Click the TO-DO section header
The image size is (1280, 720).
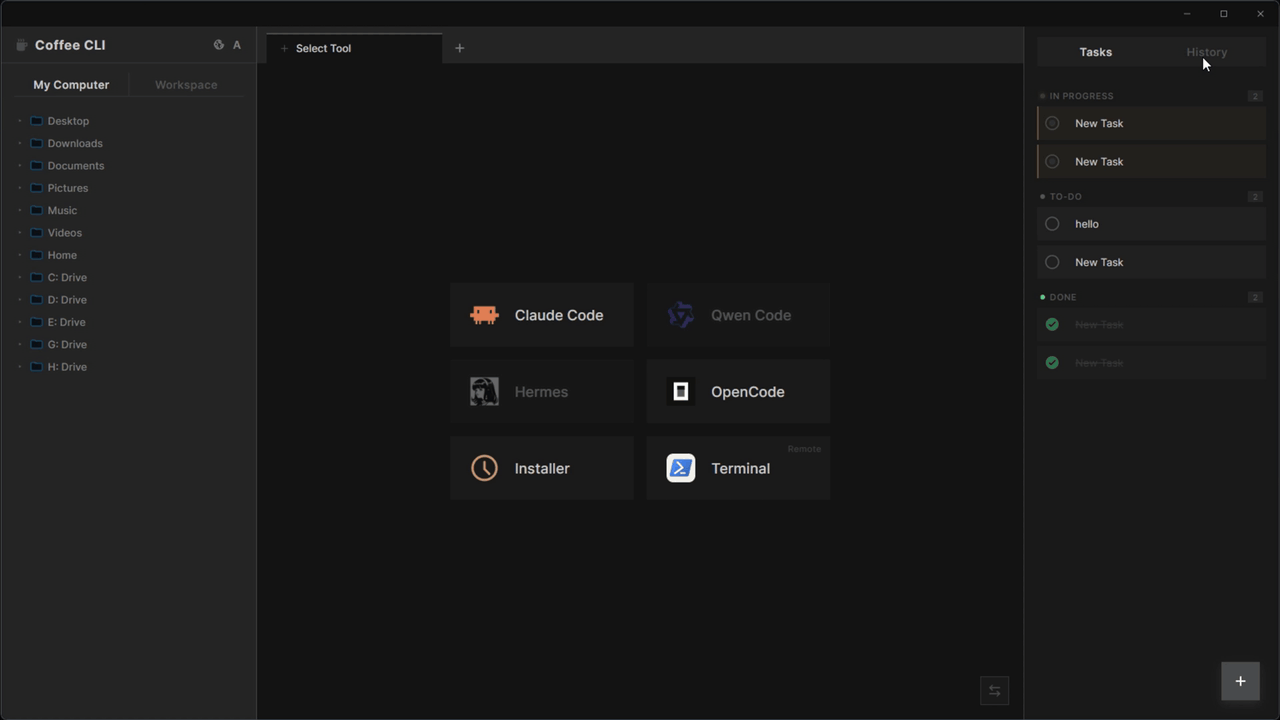(1152, 197)
